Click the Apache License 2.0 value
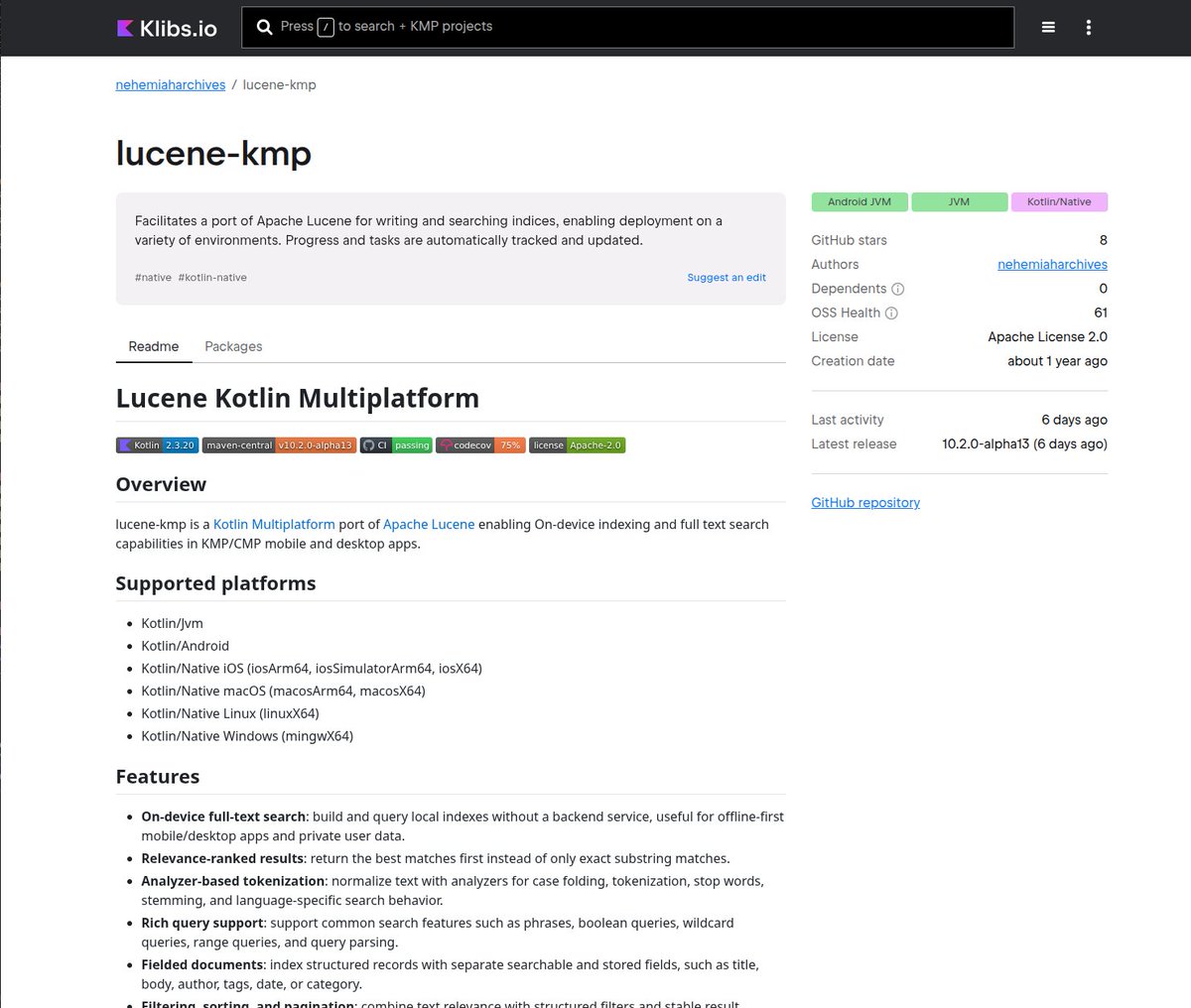This screenshot has width=1191, height=1008. coord(1047,337)
